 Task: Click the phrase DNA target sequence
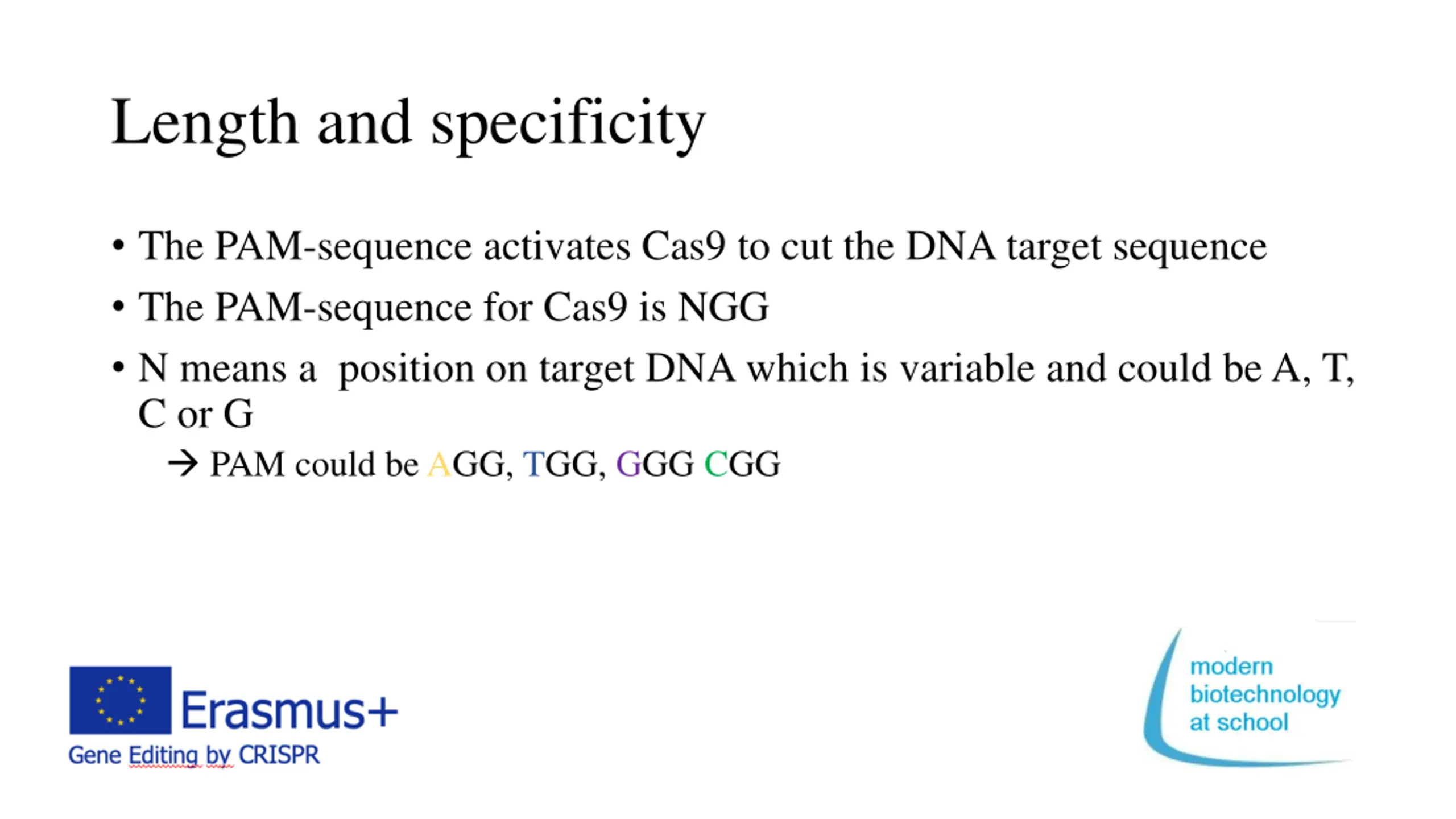point(1086,246)
